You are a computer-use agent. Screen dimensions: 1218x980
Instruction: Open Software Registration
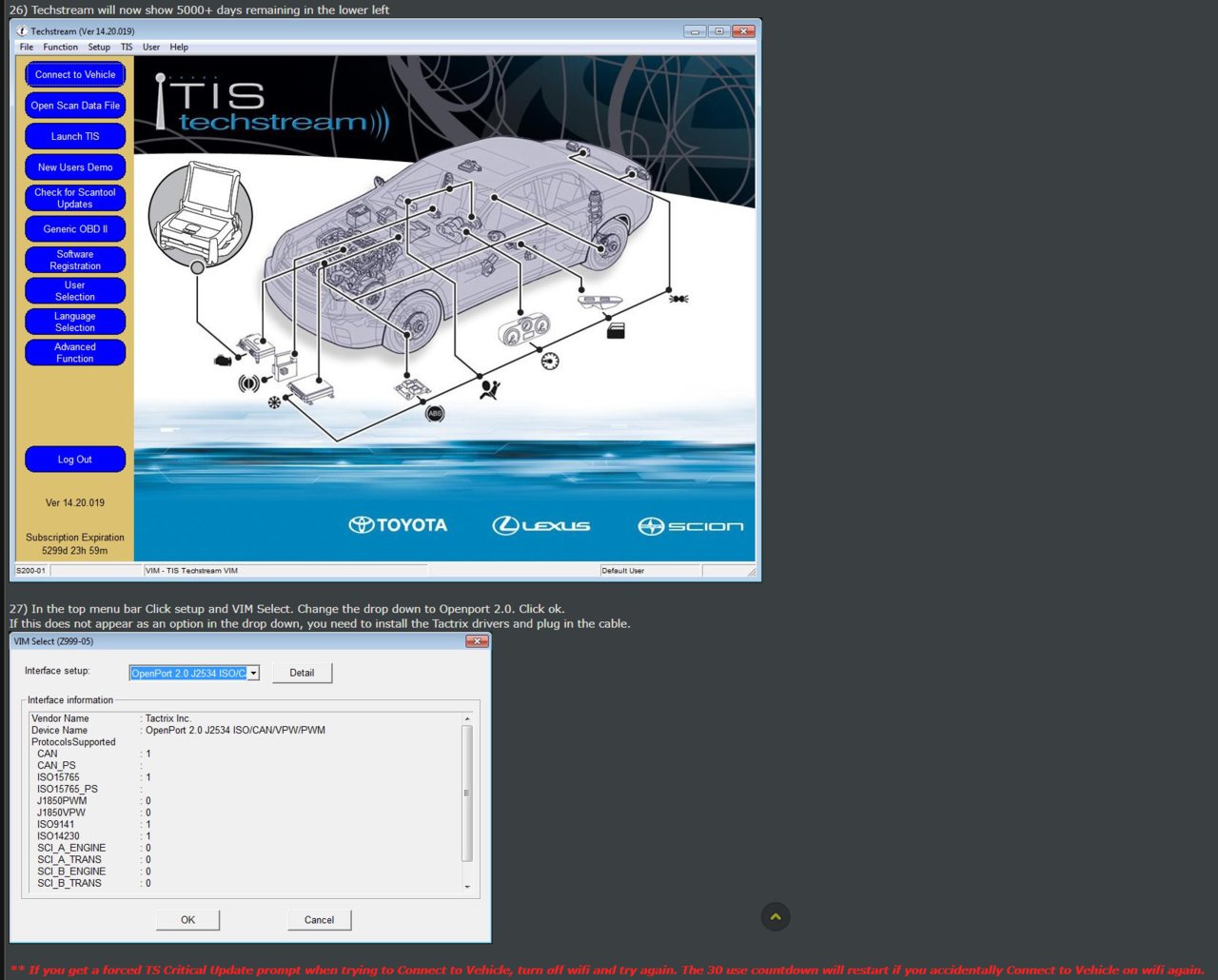[x=75, y=260]
